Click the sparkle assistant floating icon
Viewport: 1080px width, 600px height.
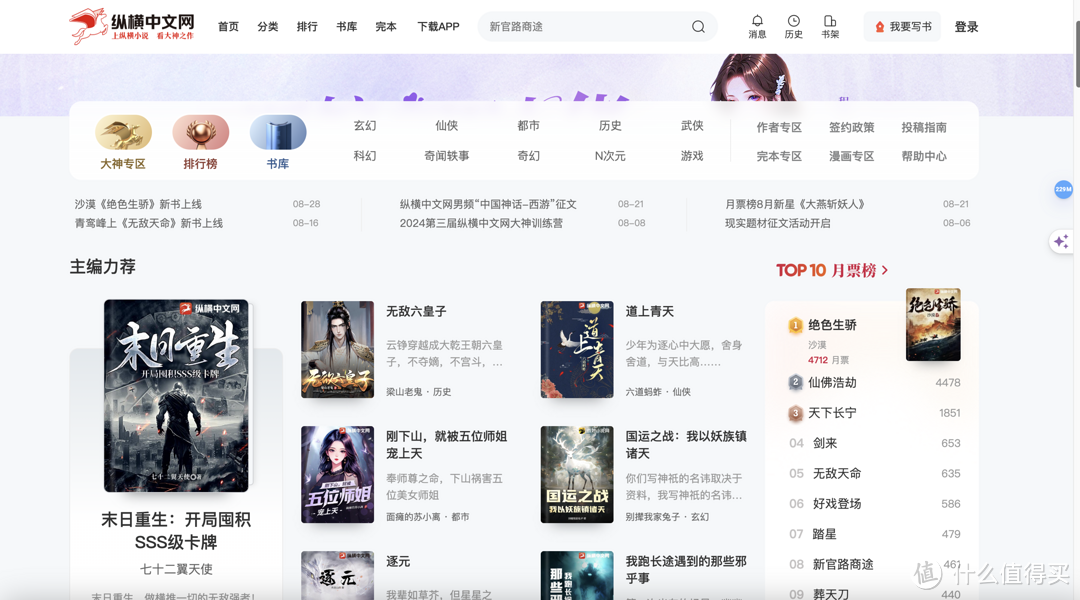click(1061, 242)
